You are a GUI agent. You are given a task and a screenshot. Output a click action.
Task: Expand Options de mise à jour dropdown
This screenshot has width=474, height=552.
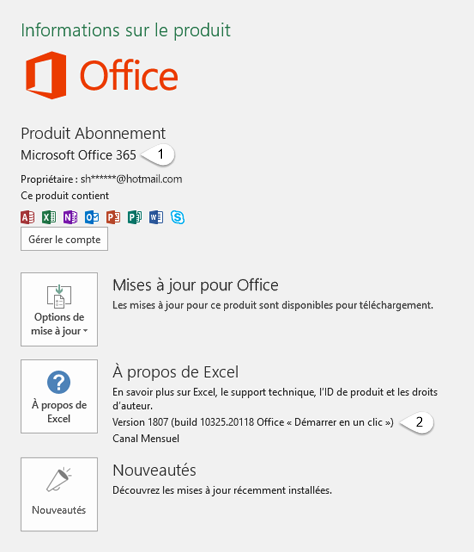pyautogui.click(x=59, y=309)
